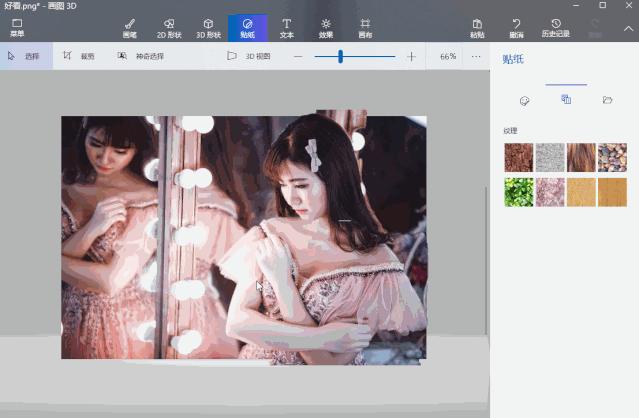This screenshot has width=639, height=418.
Task: Open the three-dots more options menu
Action: (x=476, y=56)
